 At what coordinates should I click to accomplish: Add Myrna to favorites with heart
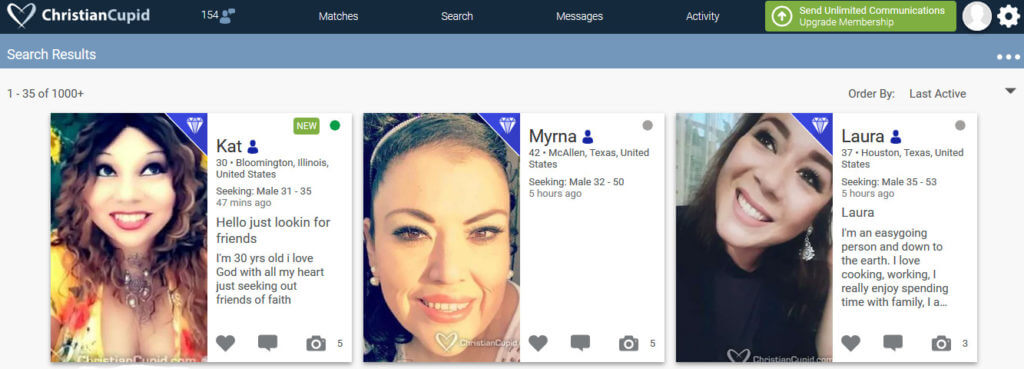click(538, 343)
